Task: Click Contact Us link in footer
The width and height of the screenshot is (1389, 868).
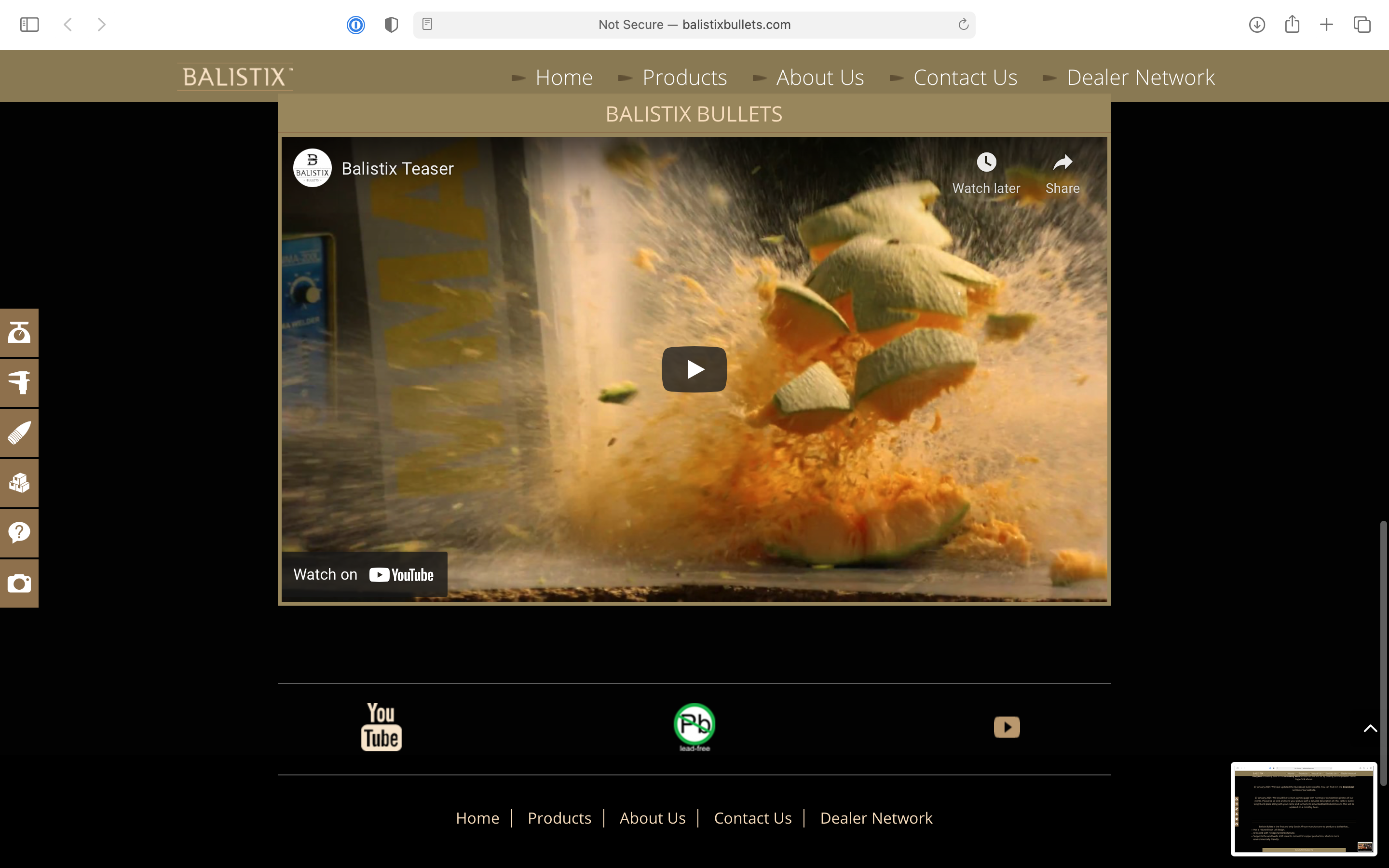Action: [x=752, y=817]
